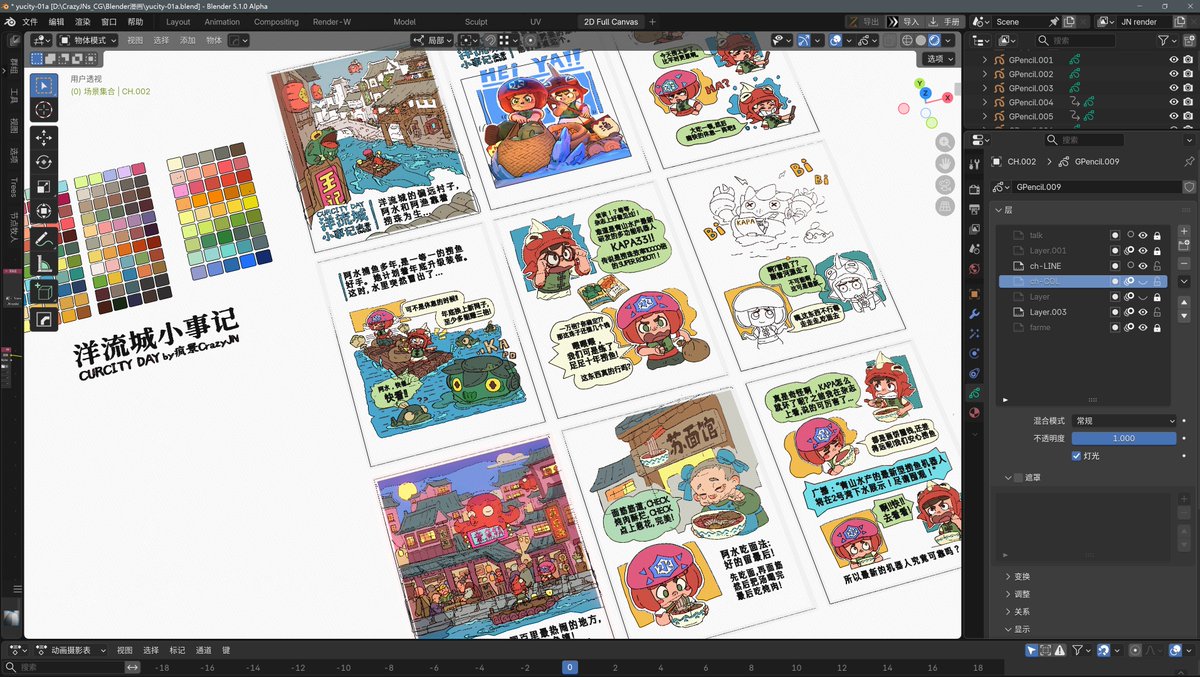Click the 不透明度 opacity slider
The image size is (1200, 677).
point(1124,438)
